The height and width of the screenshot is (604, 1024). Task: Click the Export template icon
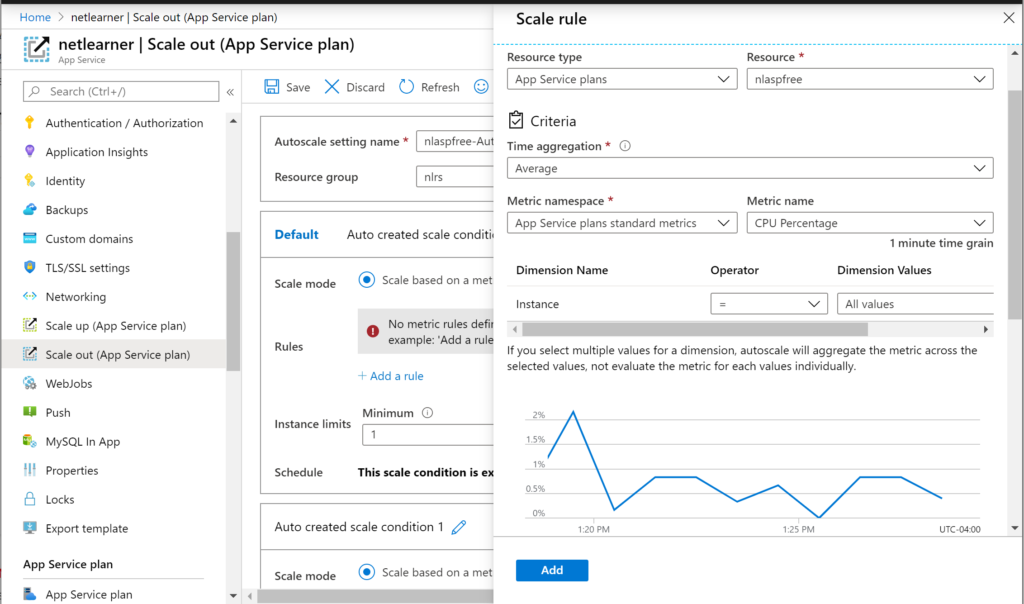(x=29, y=528)
